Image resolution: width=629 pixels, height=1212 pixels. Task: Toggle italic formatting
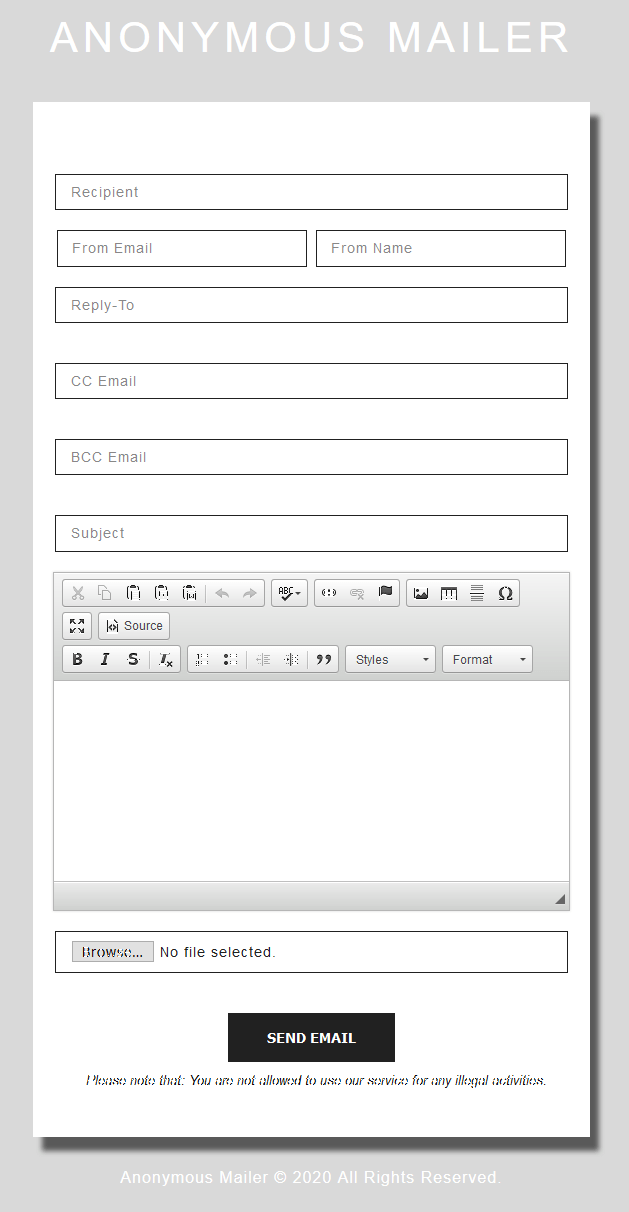105,660
